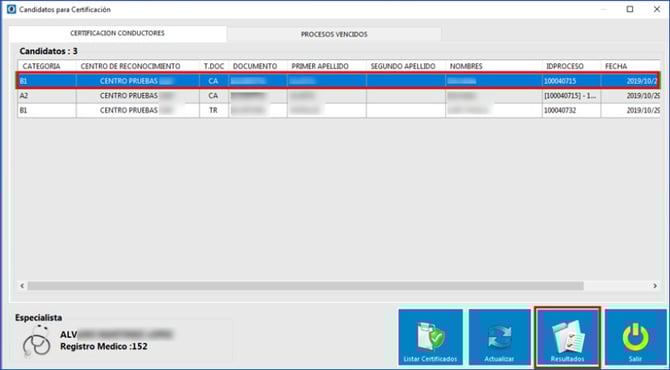Maximize the Candidatos para Certificación window
The image size is (670, 370).
pyautogui.click(x=630, y=9)
